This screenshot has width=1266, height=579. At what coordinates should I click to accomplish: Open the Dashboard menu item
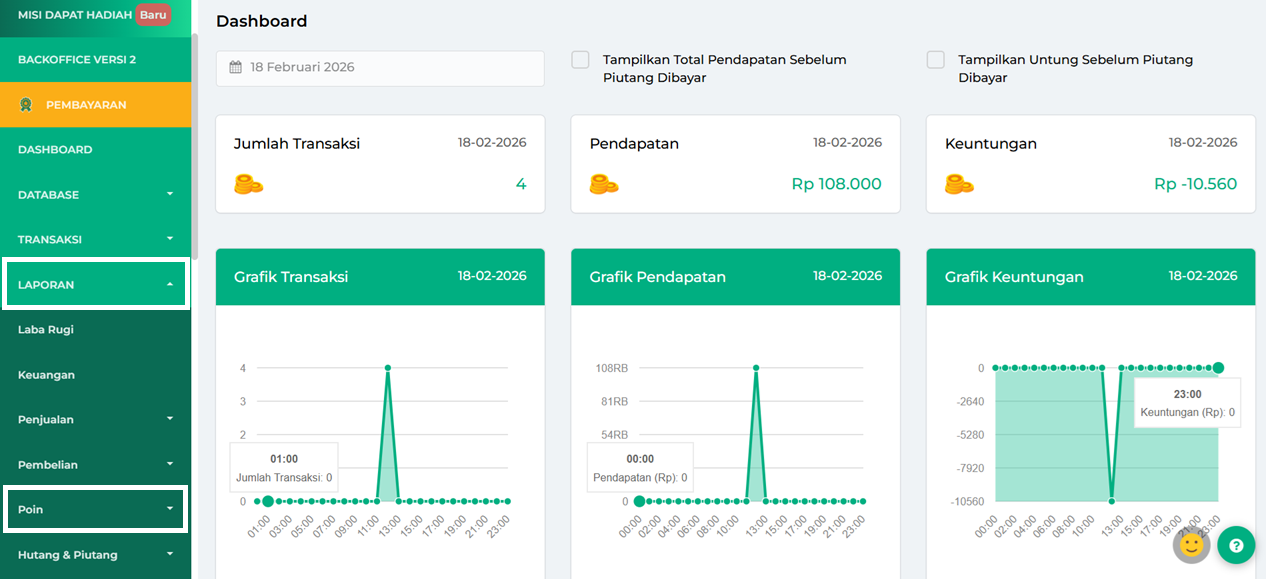click(x=55, y=150)
